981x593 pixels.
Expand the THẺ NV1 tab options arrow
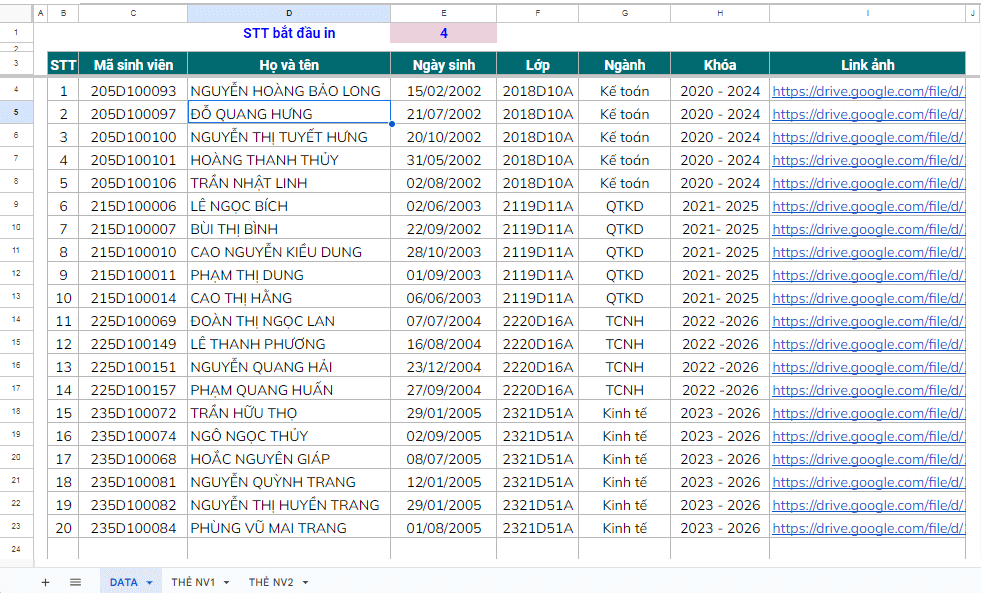(x=226, y=582)
